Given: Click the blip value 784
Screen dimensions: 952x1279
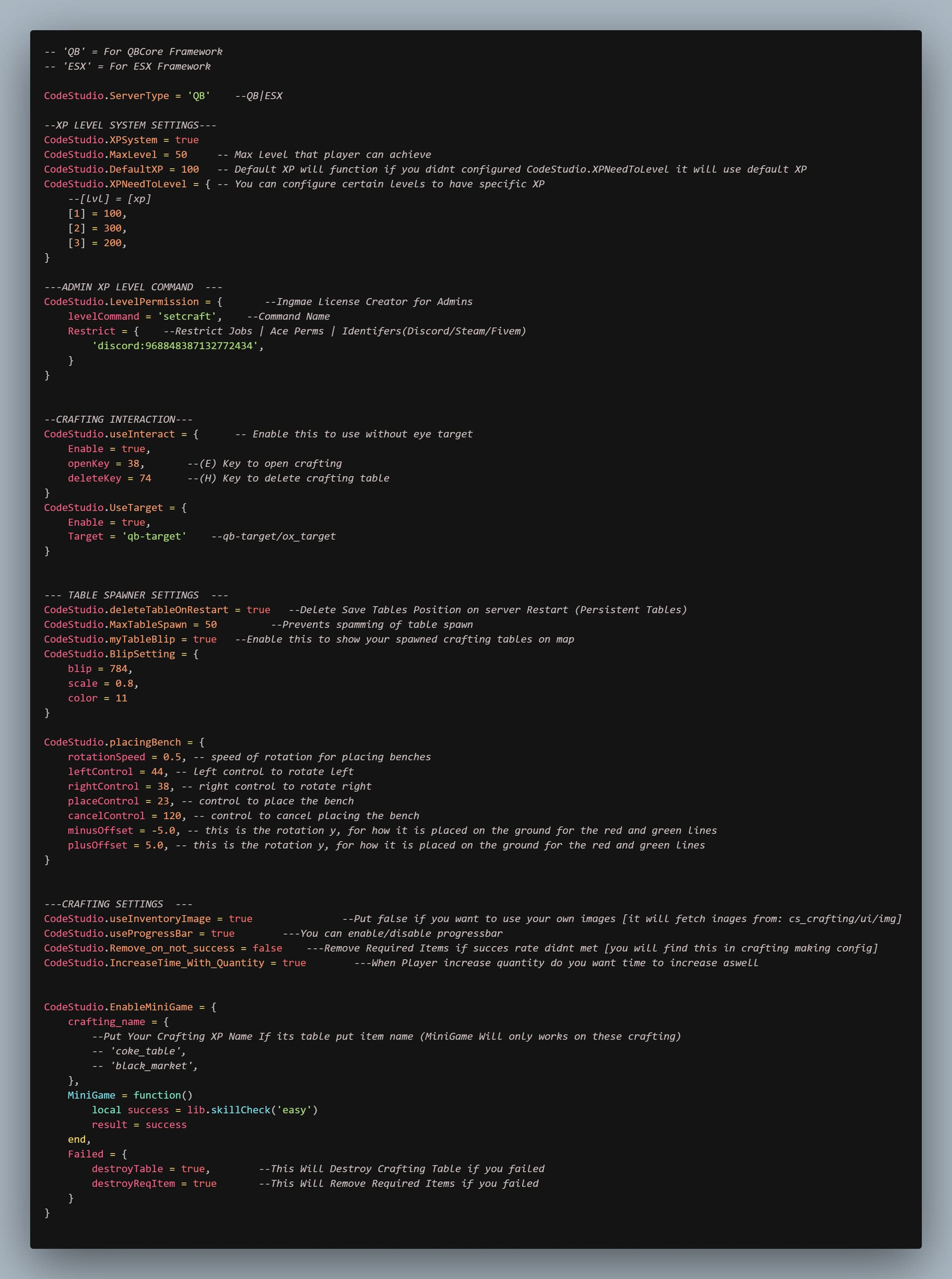Looking at the screenshot, I should click(x=118, y=669).
